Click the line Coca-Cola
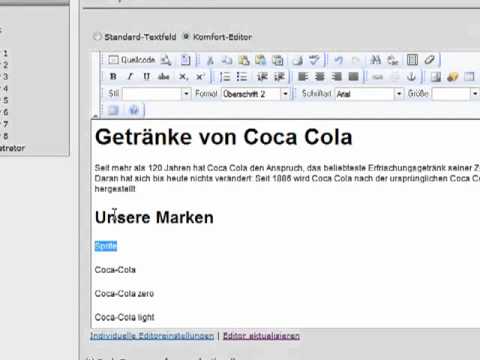480x360 pixels. [x=115, y=270]
